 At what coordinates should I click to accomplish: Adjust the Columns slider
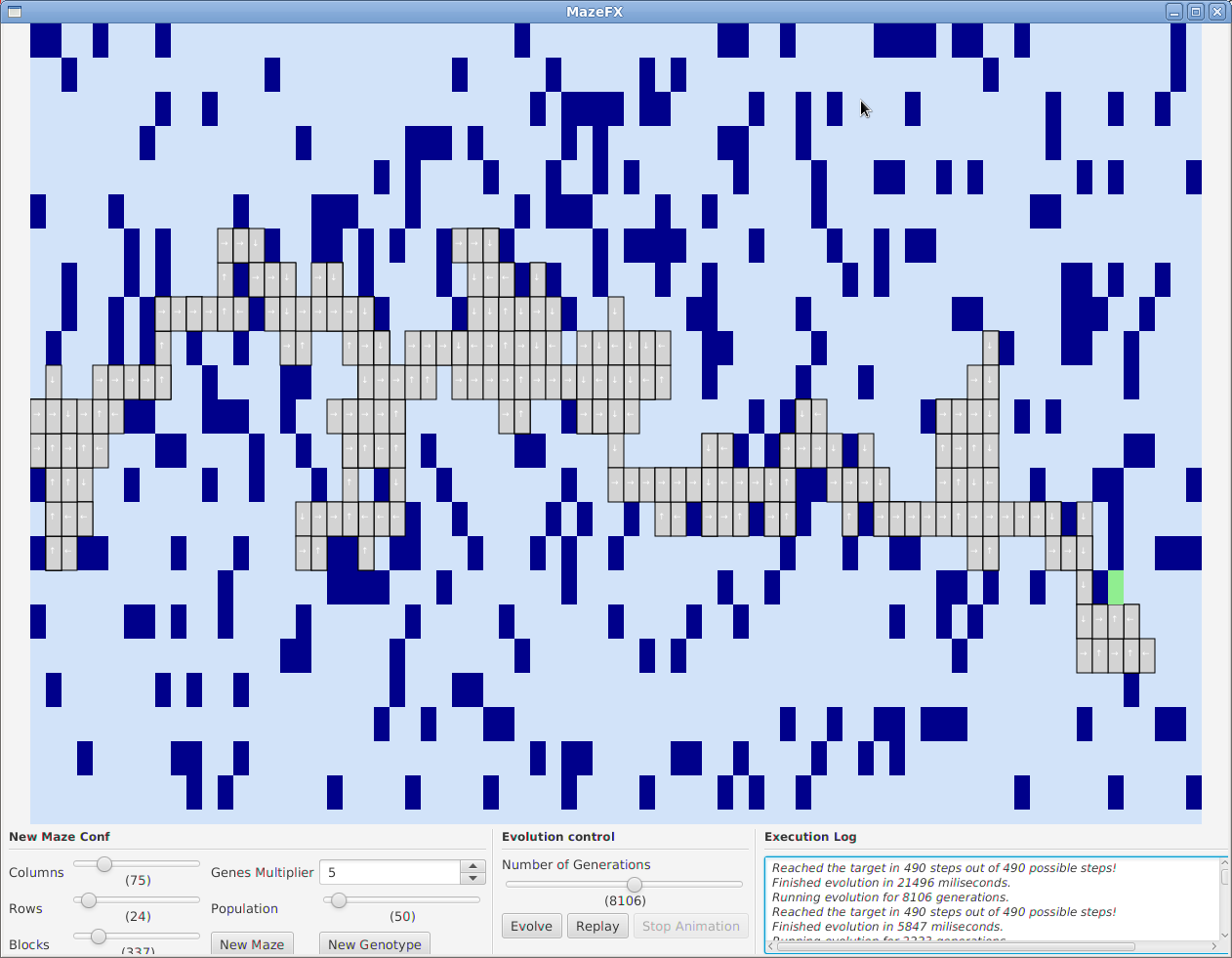point(137,864)
